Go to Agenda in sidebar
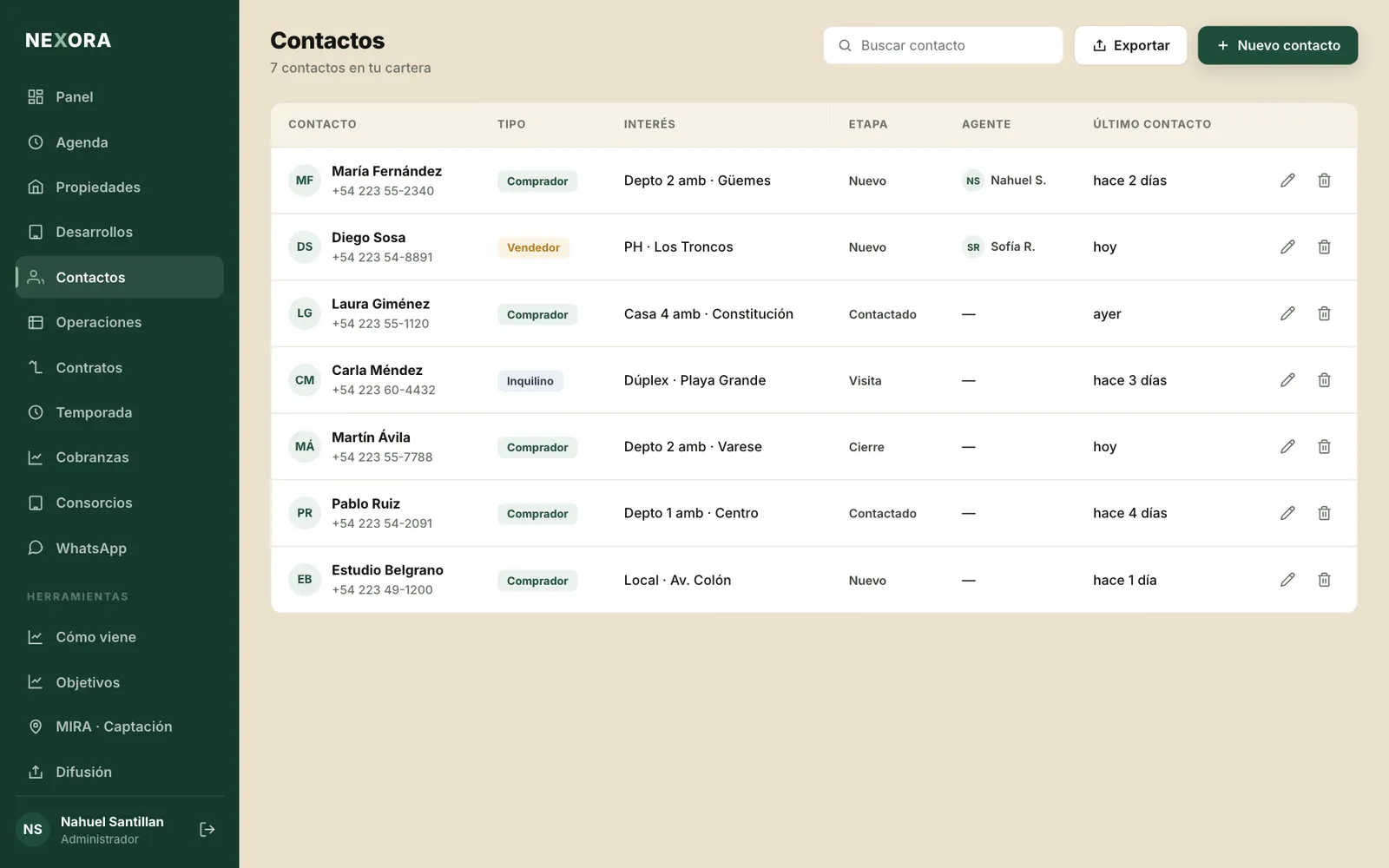 (120, 142)
